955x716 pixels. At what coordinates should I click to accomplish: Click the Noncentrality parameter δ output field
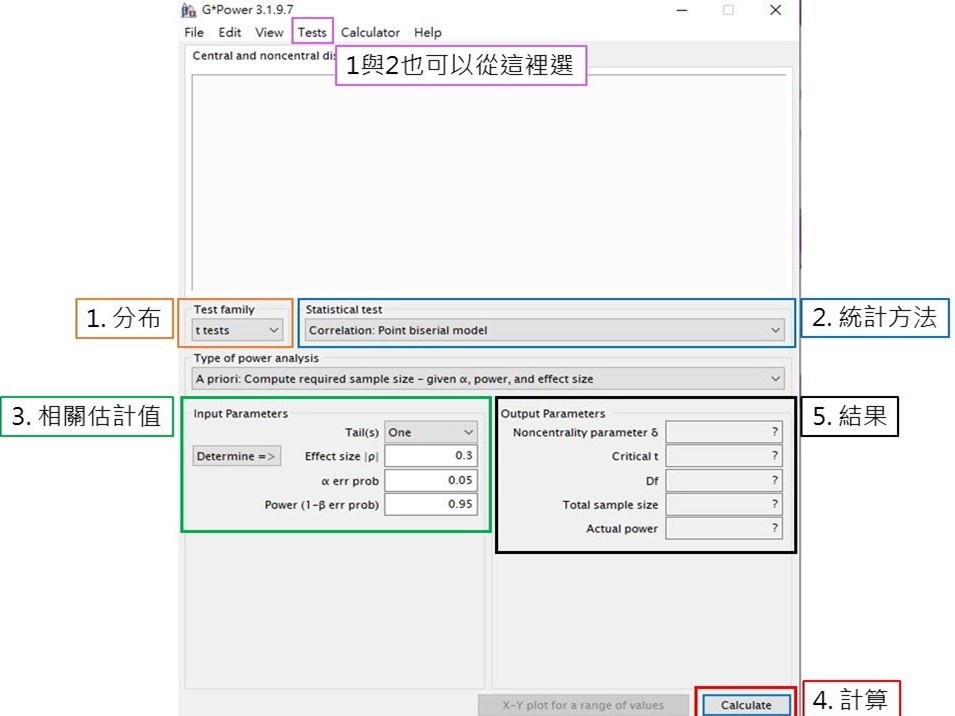click(724, 432)
